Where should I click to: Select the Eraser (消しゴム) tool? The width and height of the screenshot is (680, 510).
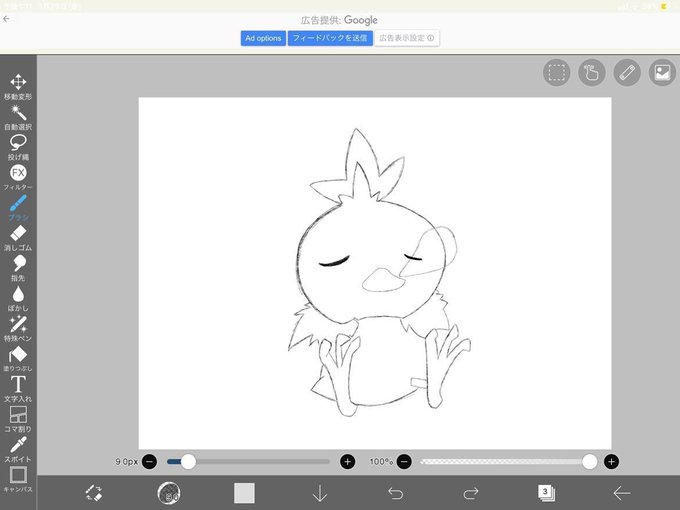pos(18,238)
